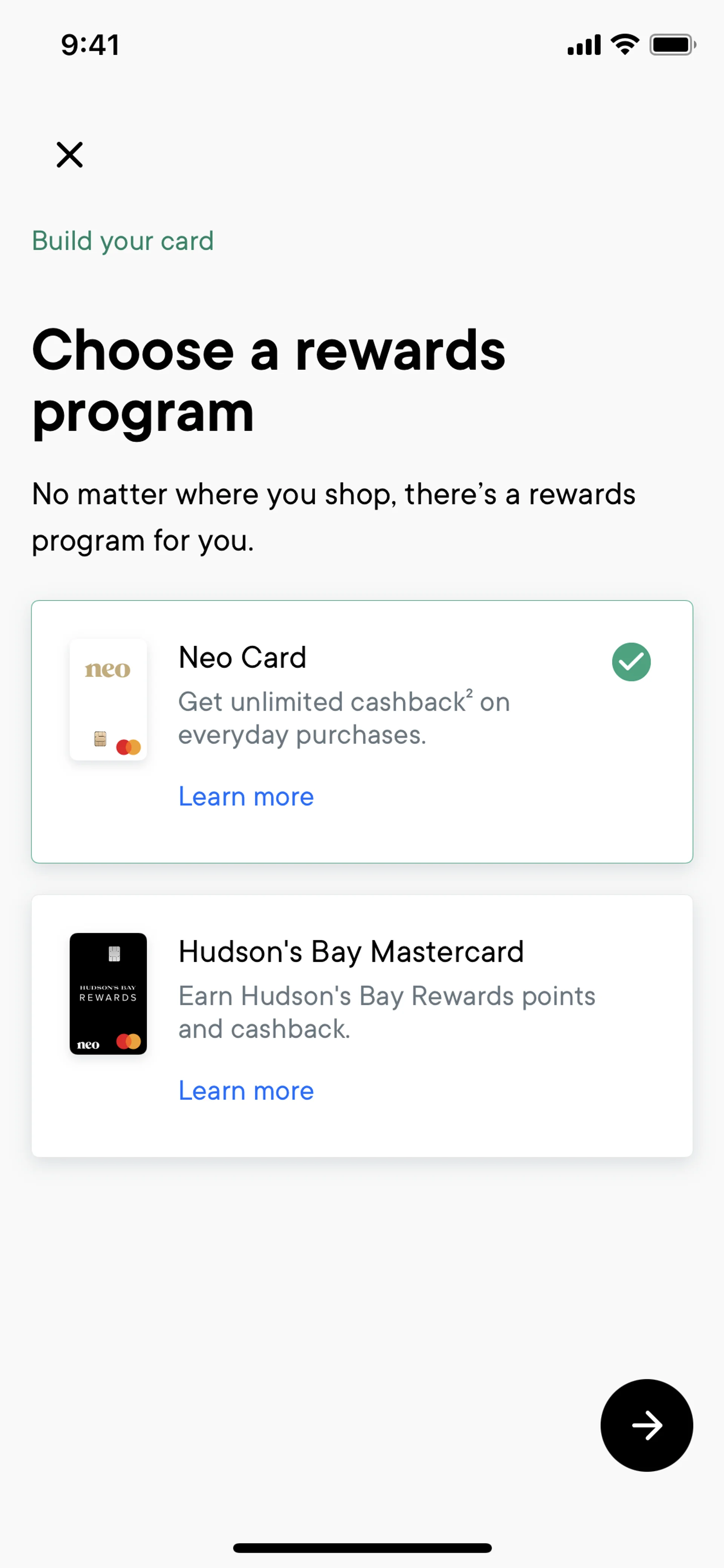724x1568 pixels.
Task: Tap the green checkmark on Neo Card
Action: pos(631,662)
